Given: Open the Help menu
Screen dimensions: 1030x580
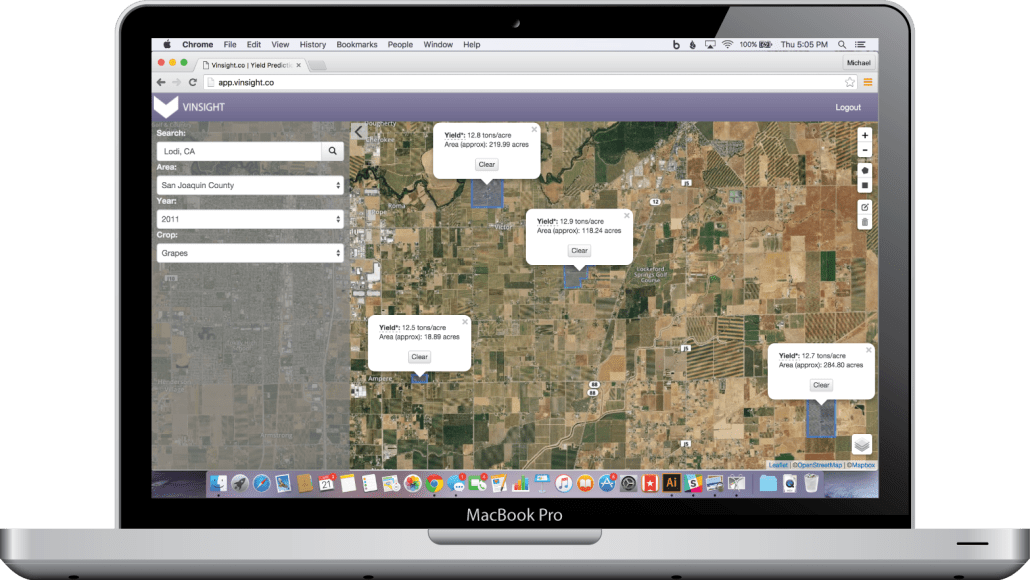Looking at the screenshot, I should pyautogui.click(x=472, y=45).
